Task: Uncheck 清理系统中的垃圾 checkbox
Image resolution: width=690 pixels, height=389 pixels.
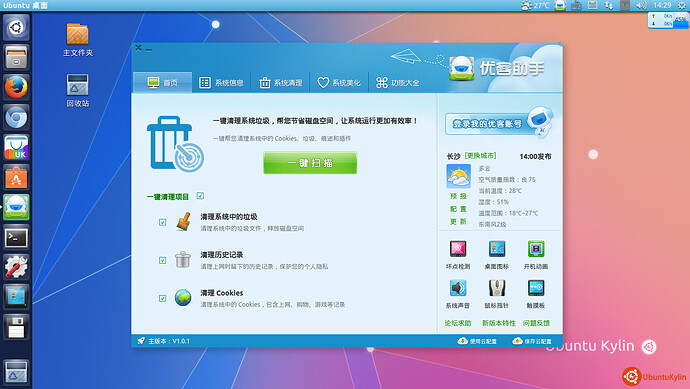Action: [x=162, y=222]
